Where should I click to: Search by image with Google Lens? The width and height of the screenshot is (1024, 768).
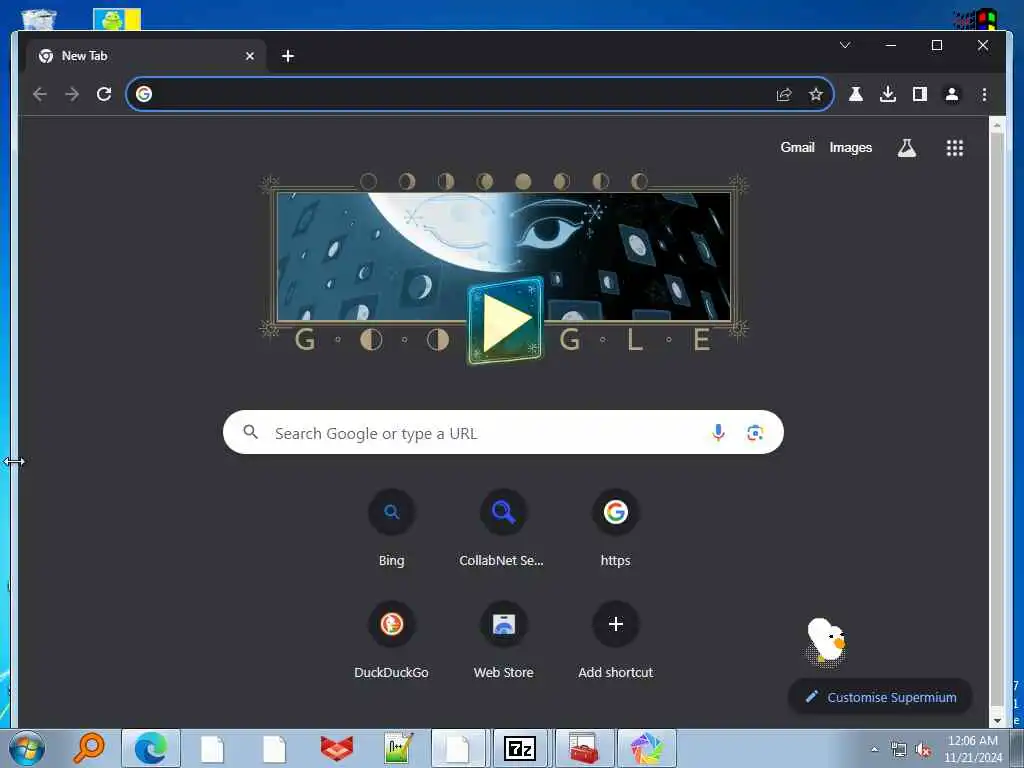click(x=755, y=432)
